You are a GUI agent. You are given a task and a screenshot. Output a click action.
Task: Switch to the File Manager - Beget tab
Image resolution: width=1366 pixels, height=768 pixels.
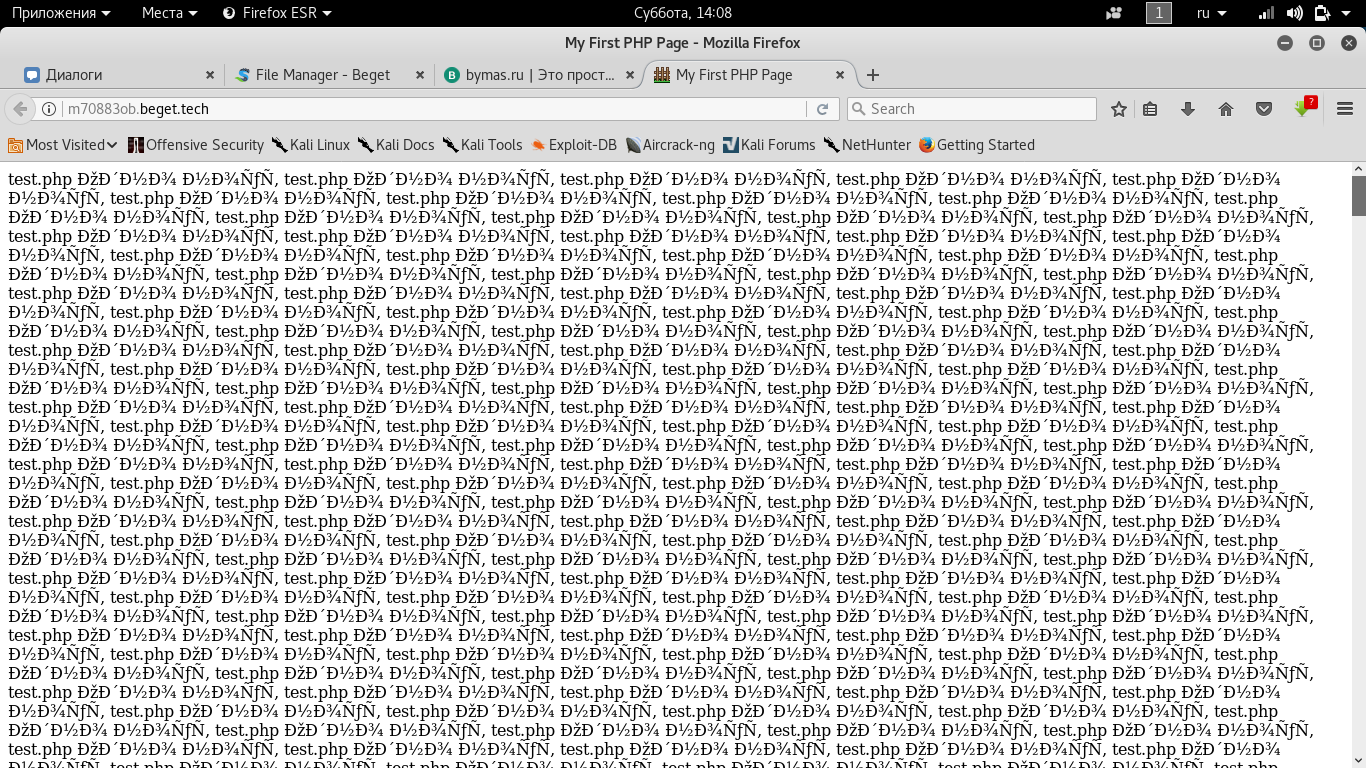[x=322, y=75]
